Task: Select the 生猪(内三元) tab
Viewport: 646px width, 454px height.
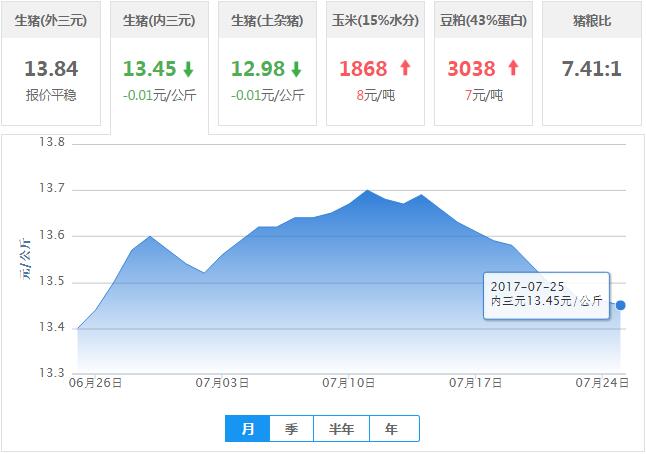Action: [159, 67]
